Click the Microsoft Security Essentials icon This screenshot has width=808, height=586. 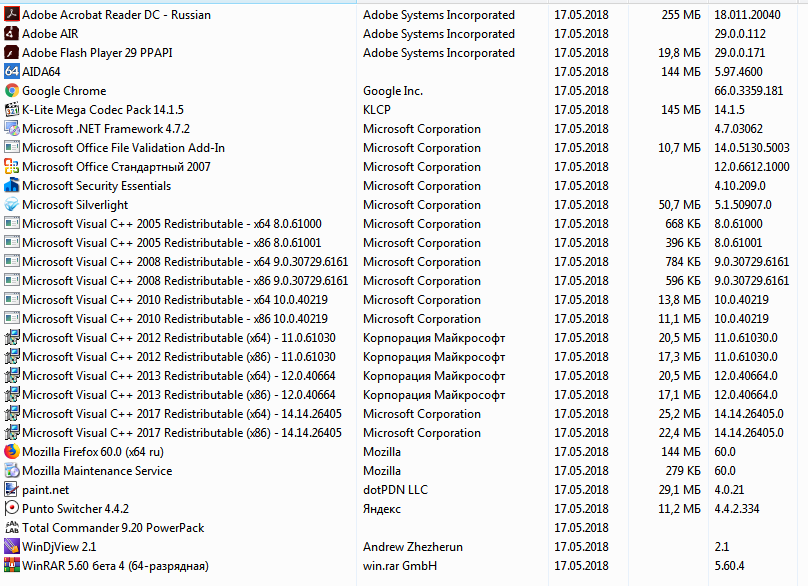point(11,186)
